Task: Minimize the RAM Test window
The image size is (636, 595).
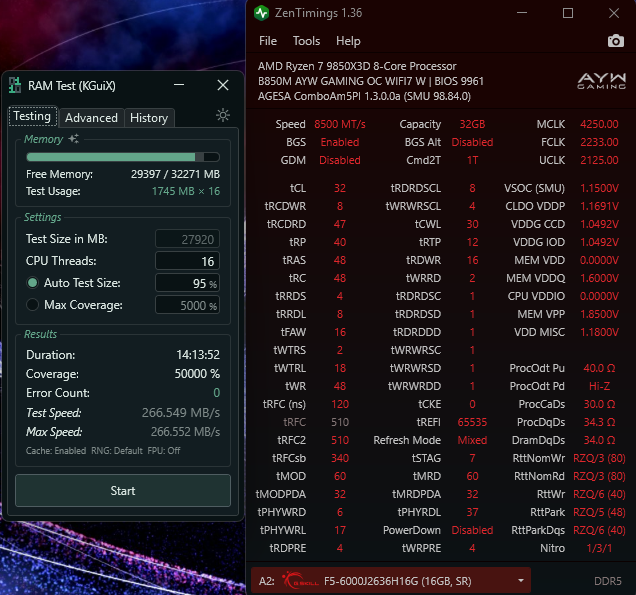Action: (x=179, y=85)
